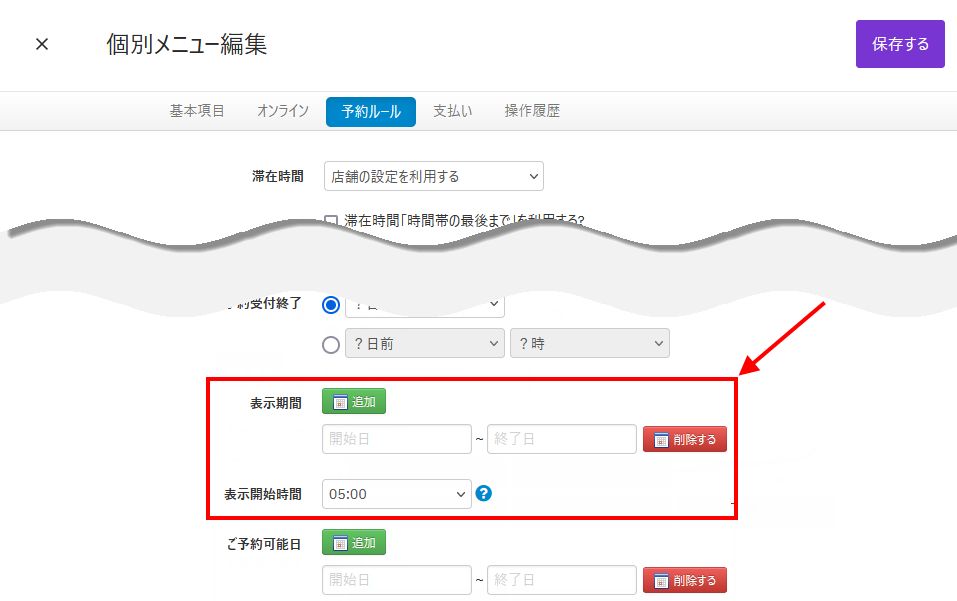Select the first 予約受付終了 radio button
The width and height of the screenshot is (957, 601).
click(332, 305)
